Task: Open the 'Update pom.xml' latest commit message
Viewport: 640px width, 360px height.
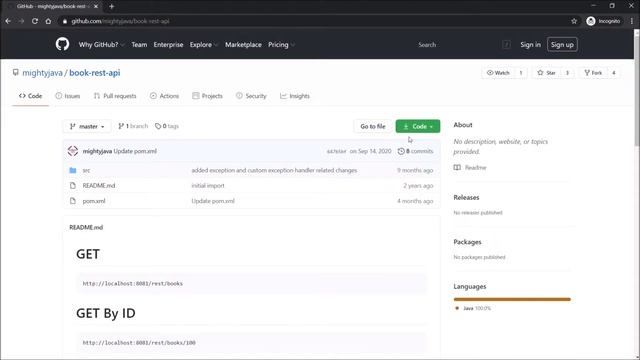Action: [x=135, y=151]
